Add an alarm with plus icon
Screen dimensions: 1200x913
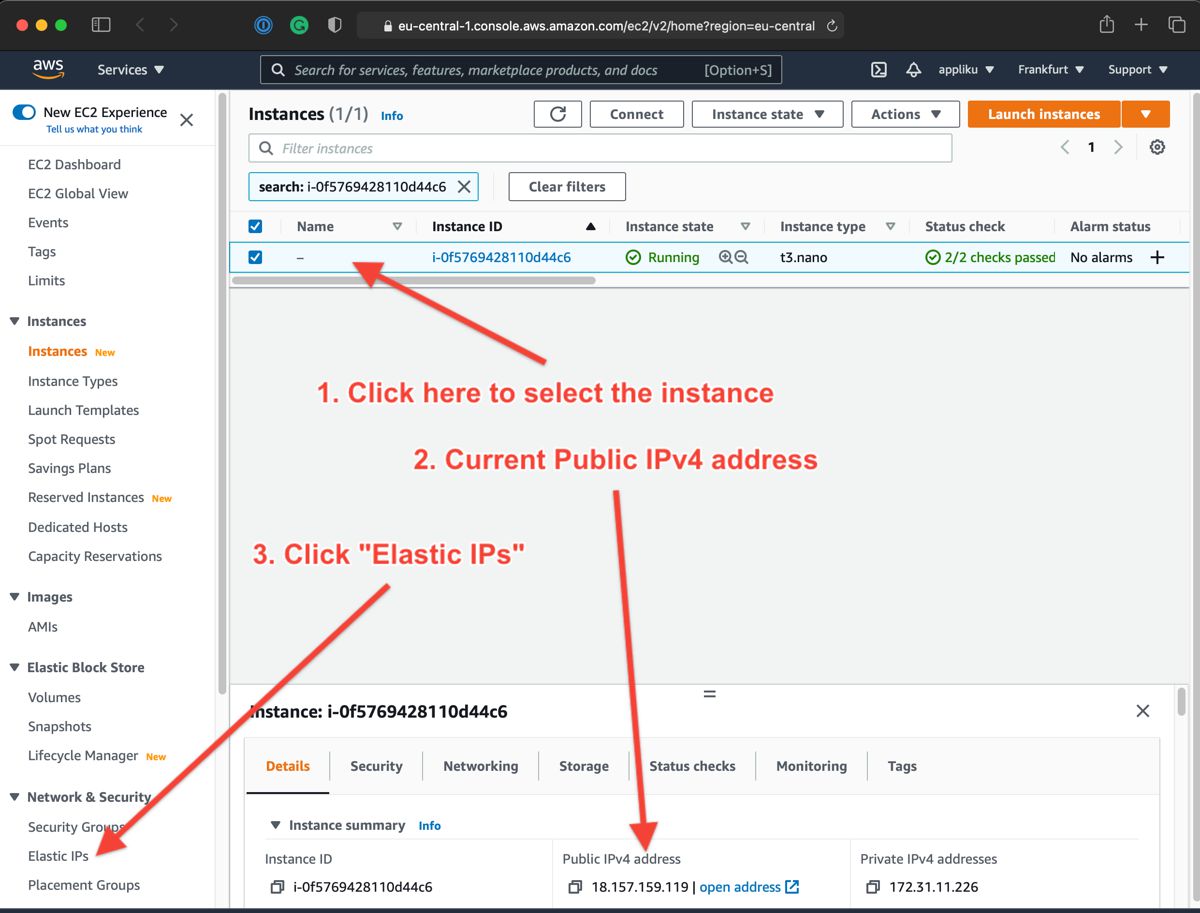(1157, 257)
